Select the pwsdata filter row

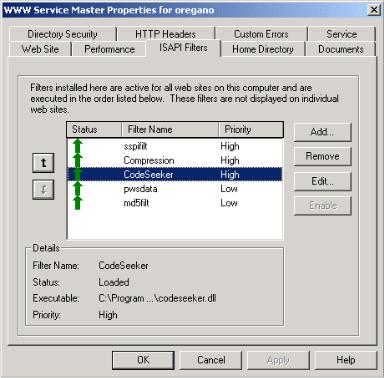(175, 189)
